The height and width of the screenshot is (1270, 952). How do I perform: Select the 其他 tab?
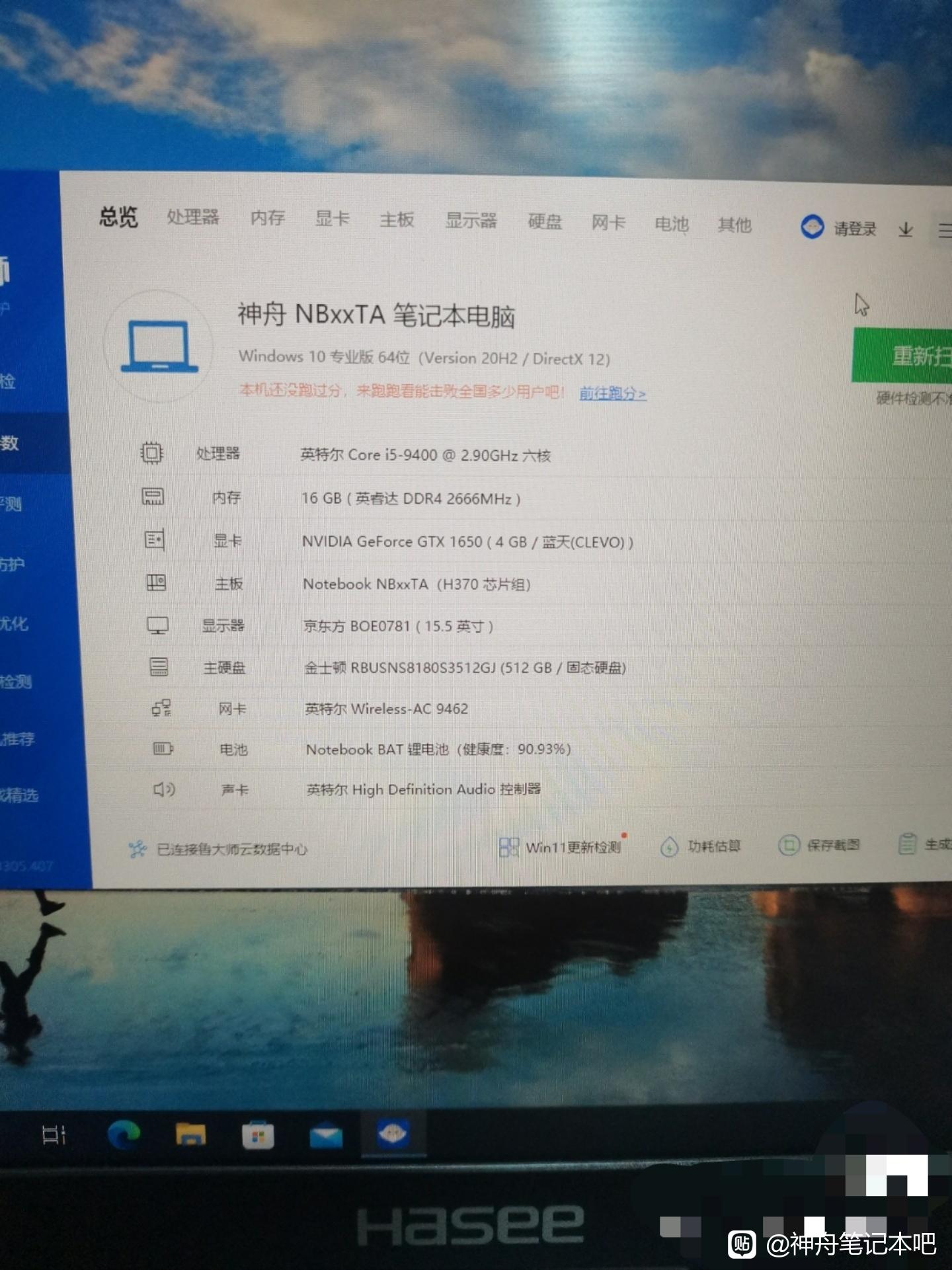pyautogui.click(x=734, y=225)
